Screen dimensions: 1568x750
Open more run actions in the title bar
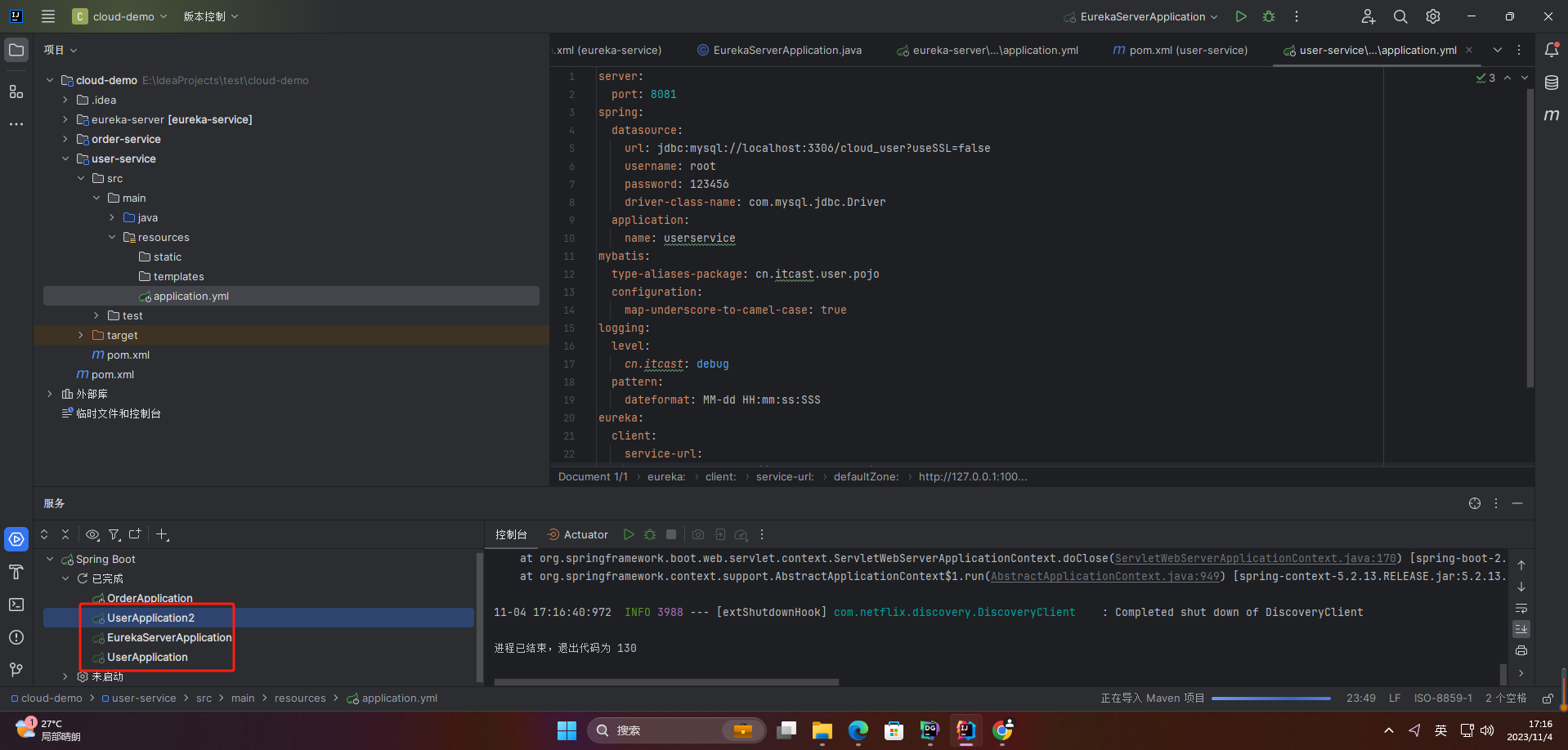[x=1297, y=16]
